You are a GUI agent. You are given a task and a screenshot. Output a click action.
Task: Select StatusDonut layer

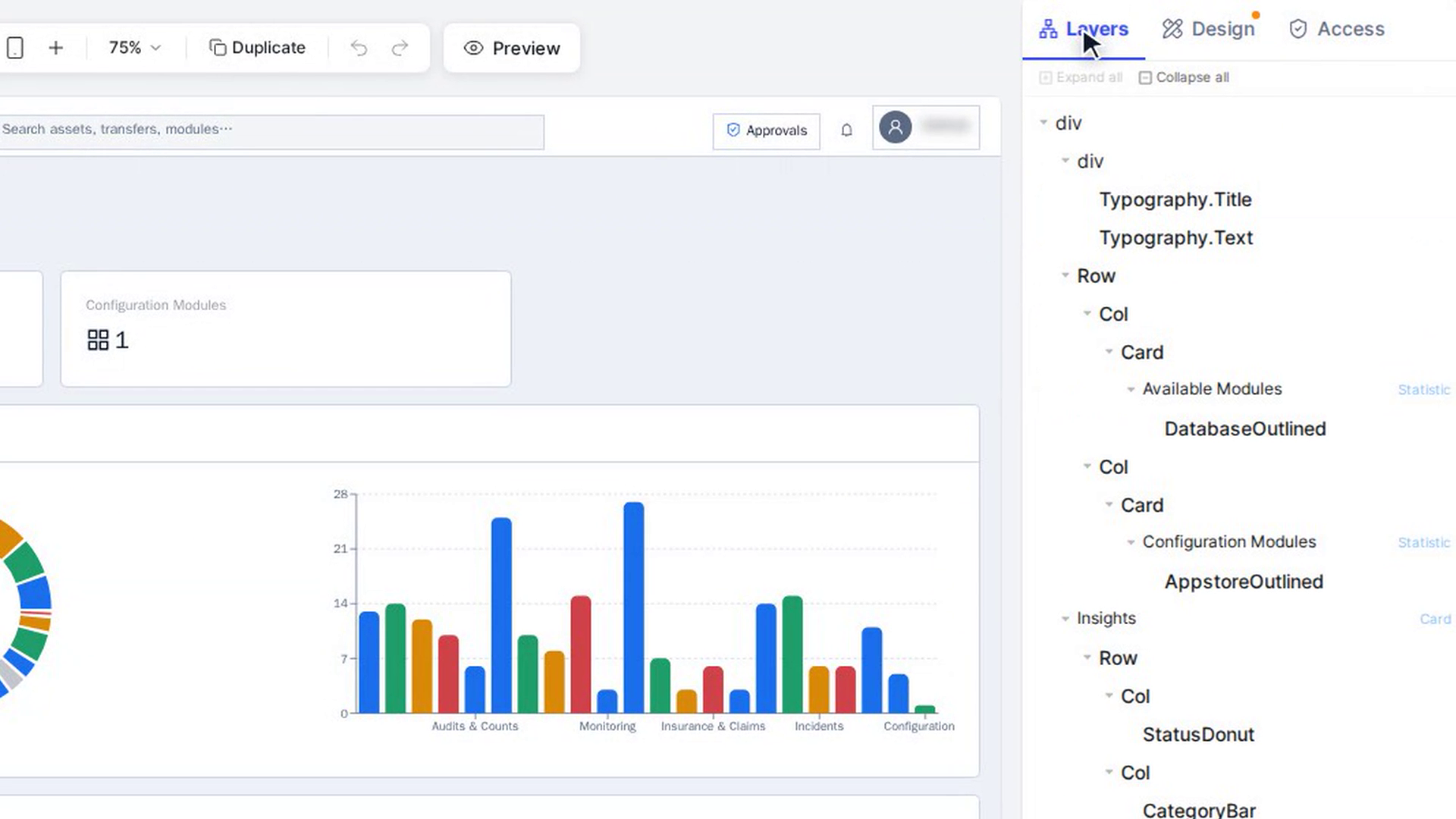(1198, 734)
